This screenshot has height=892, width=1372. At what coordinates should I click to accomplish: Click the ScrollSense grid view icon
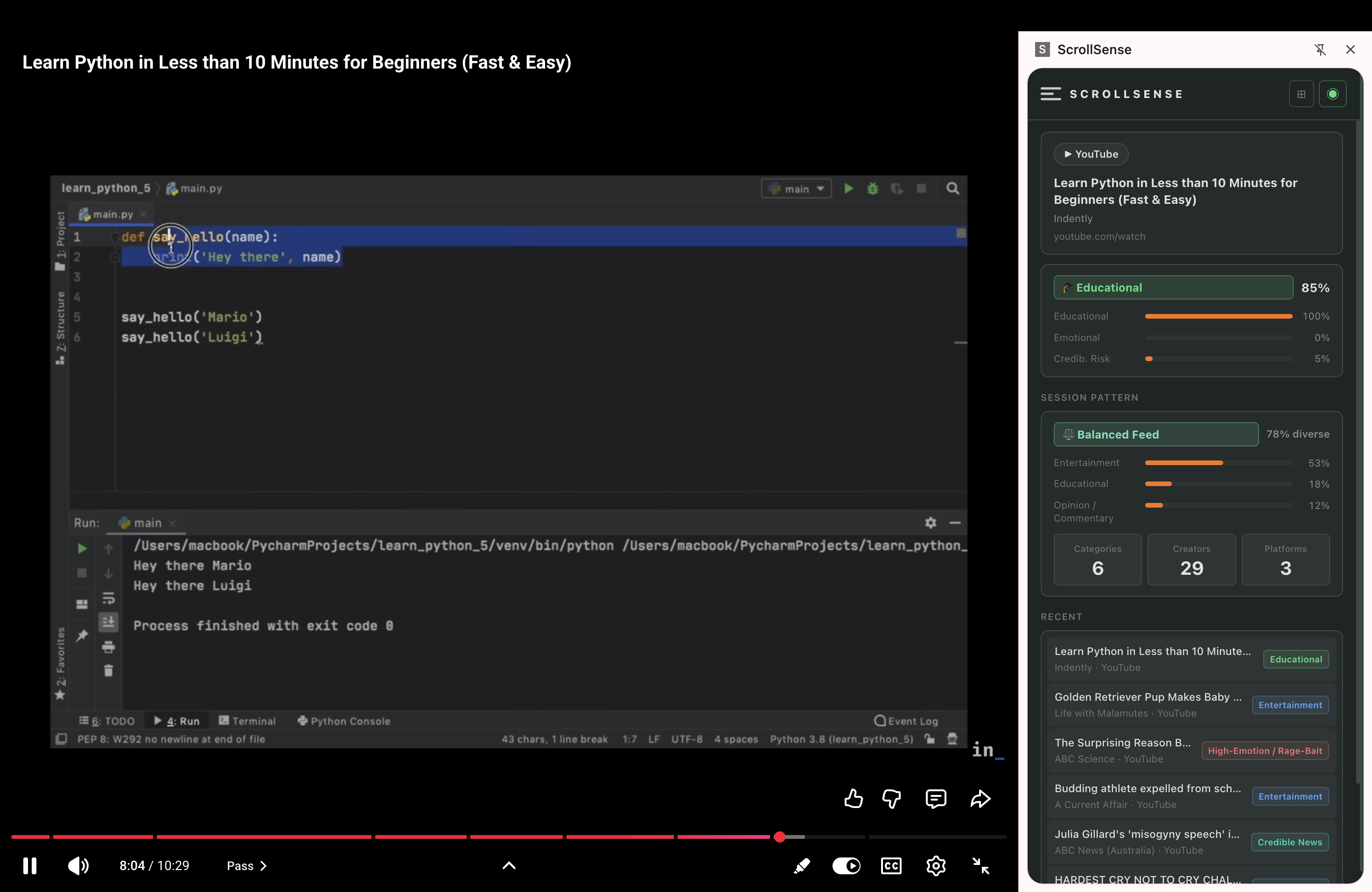1301,94
